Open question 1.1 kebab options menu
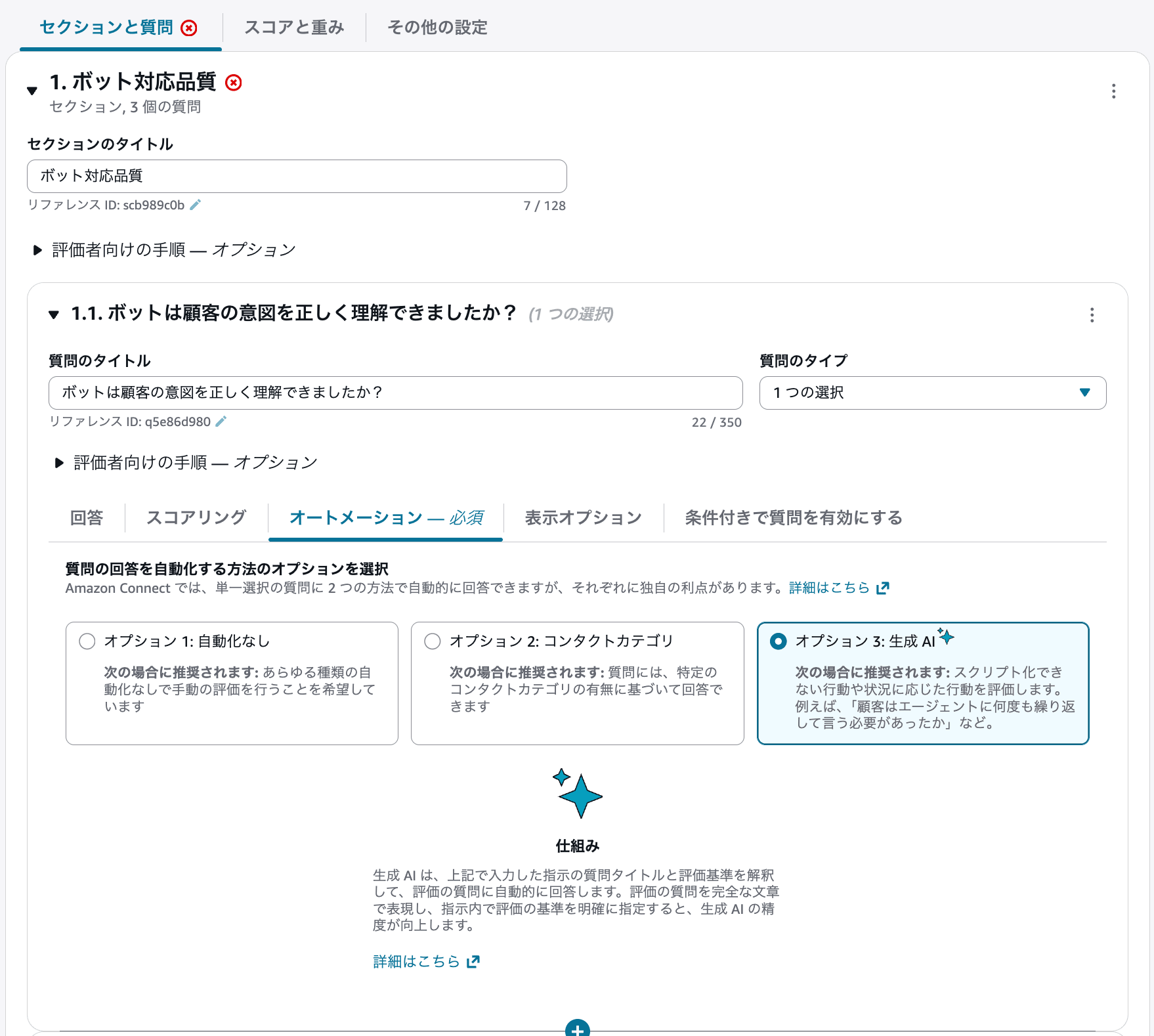The width and height of the screenshot is (1154, 1036). pos(1092,315)
